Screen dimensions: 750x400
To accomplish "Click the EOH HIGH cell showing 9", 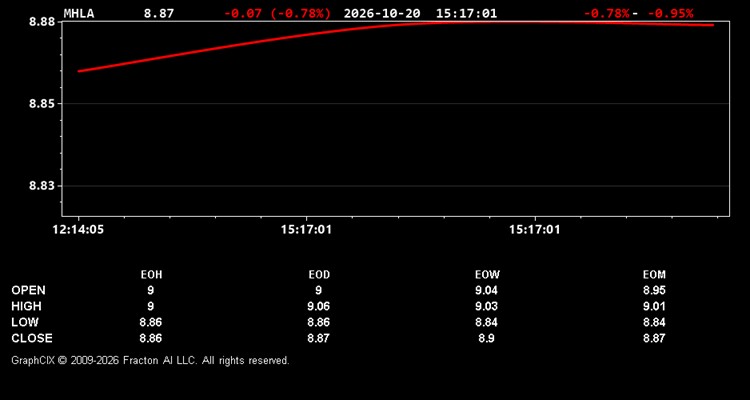I will pos(151,306).
